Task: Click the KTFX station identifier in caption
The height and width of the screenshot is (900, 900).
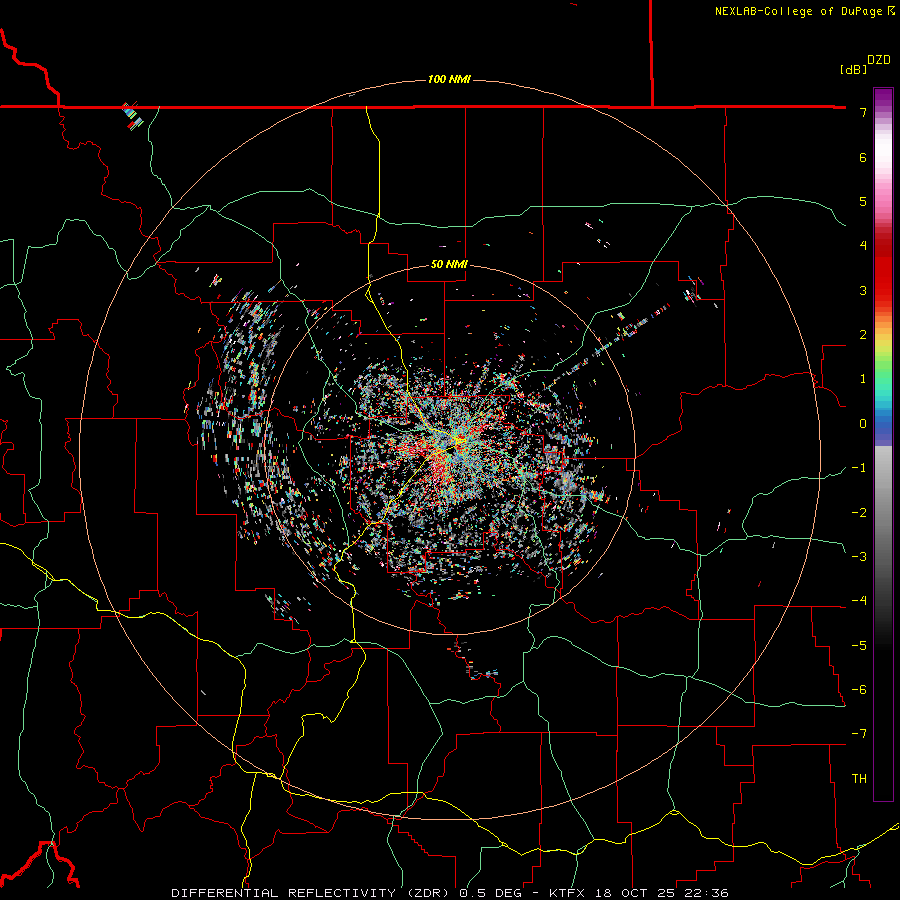Action: point(567,893)
